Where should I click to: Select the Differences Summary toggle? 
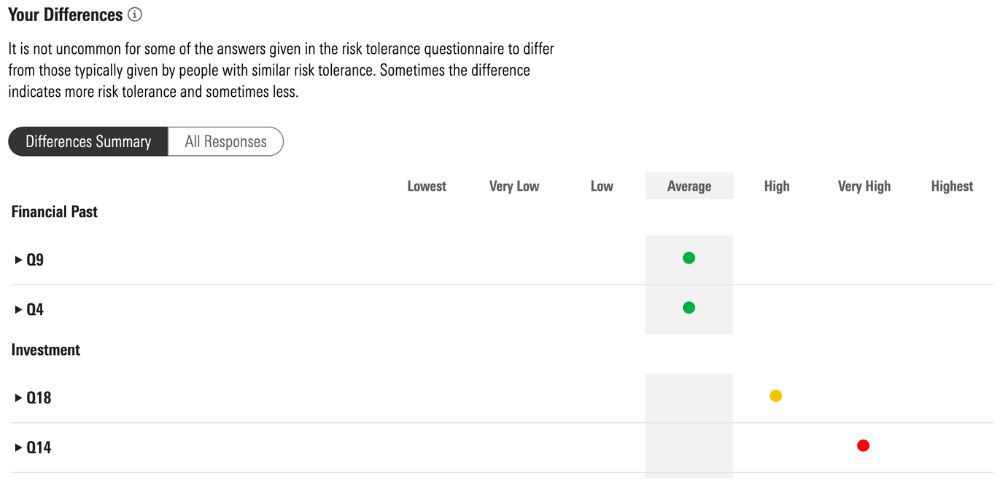pyautogui.click(x=88, y=142)
